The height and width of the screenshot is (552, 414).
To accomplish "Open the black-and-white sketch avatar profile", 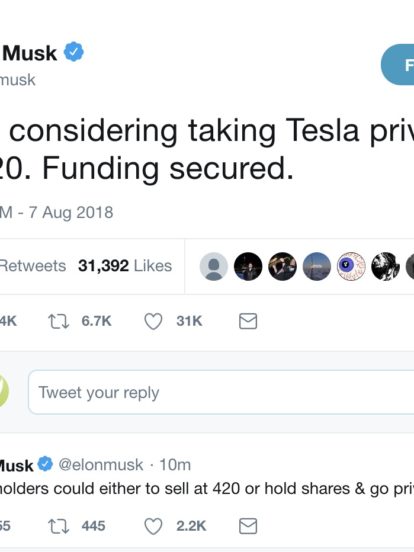I will [x=385, y=266].
